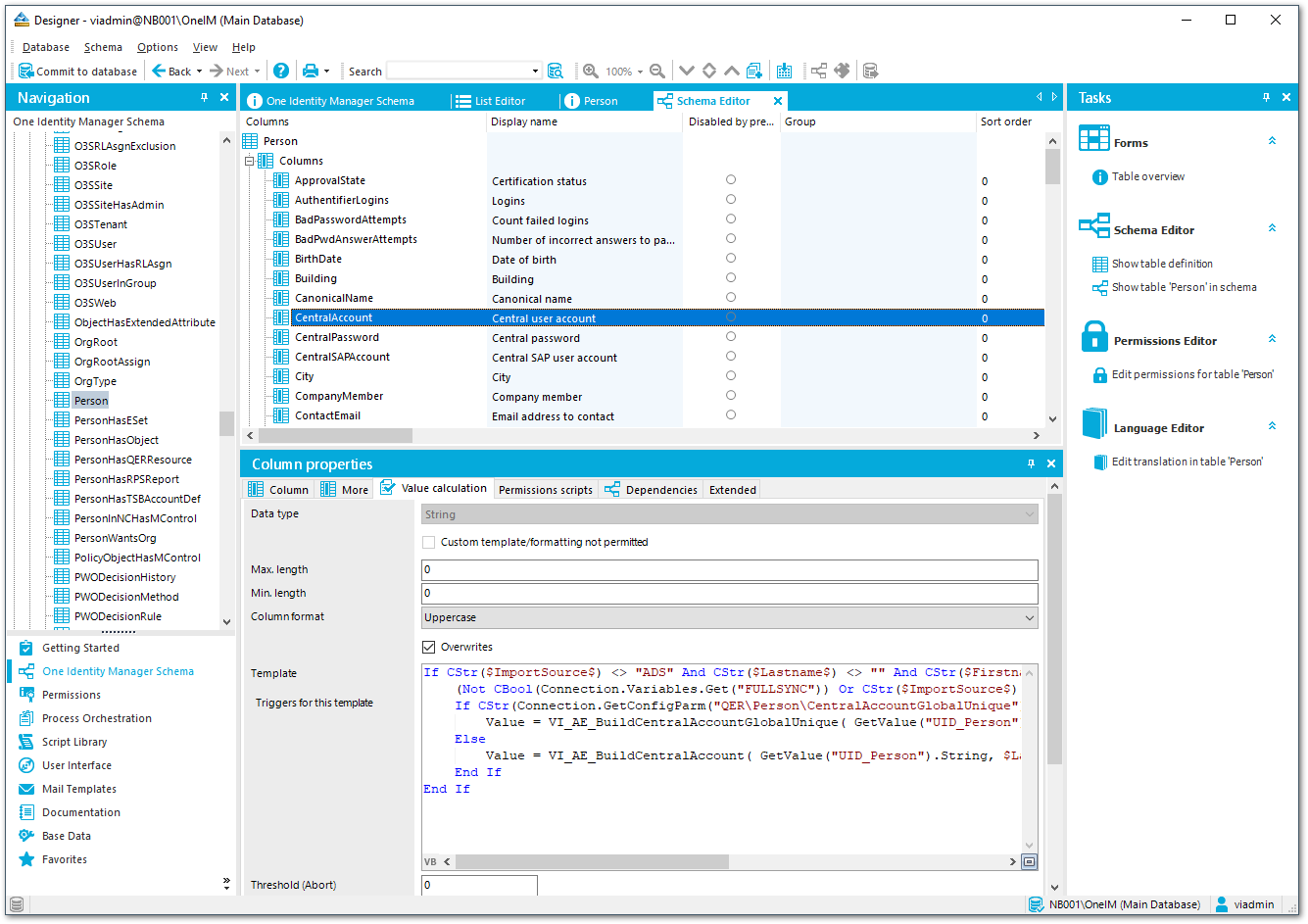Image resolution: width=1308 pixels, height=924 pixels.
Task: Click into the Search input box
Action: click(459, 71)
